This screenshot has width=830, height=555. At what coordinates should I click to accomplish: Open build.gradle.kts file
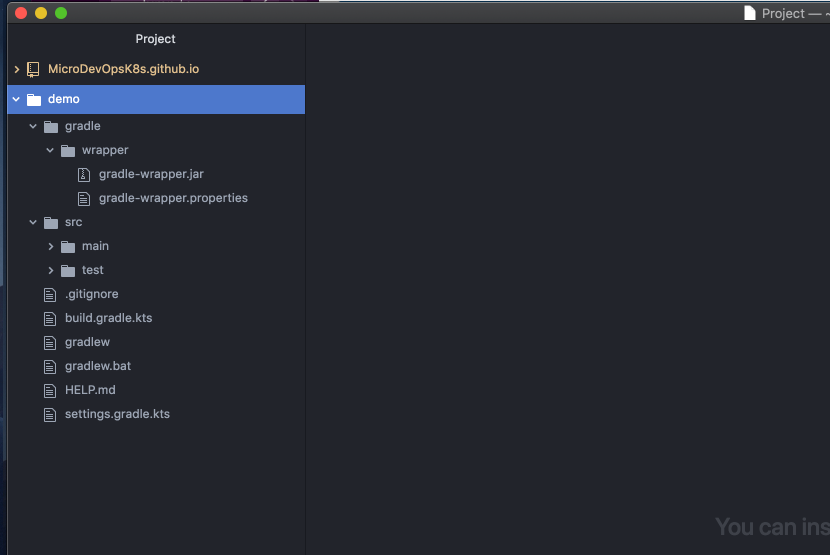click(109, 318)
